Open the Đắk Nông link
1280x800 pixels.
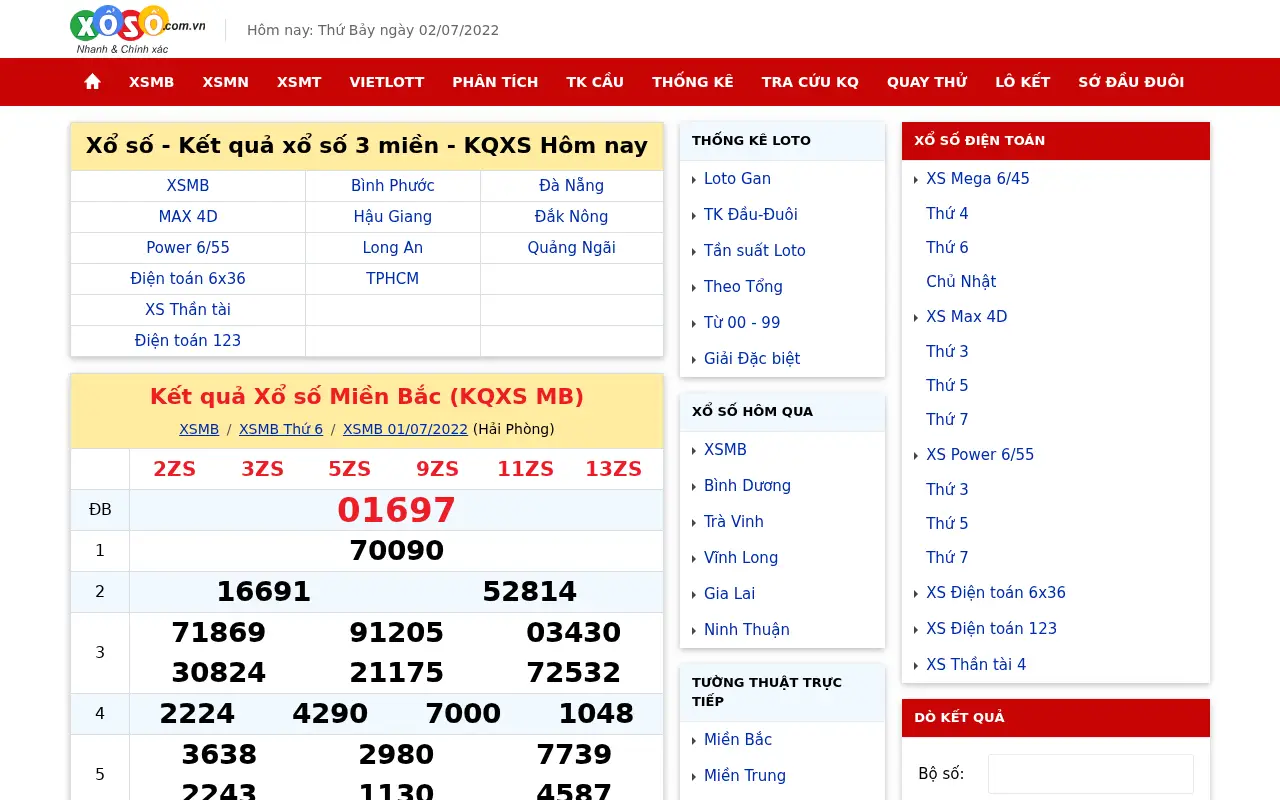571,217
